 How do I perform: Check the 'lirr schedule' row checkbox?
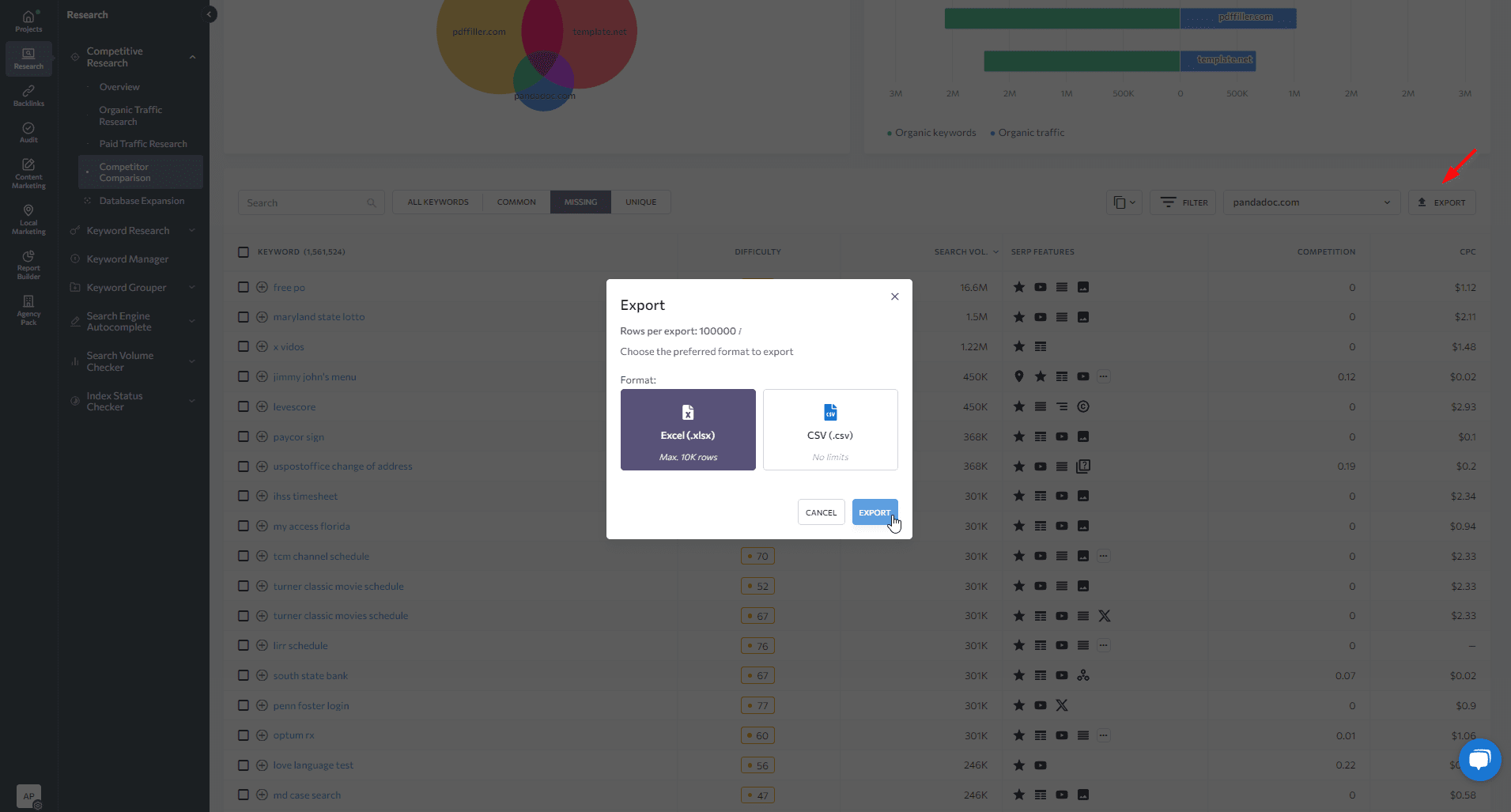point(244,645)
